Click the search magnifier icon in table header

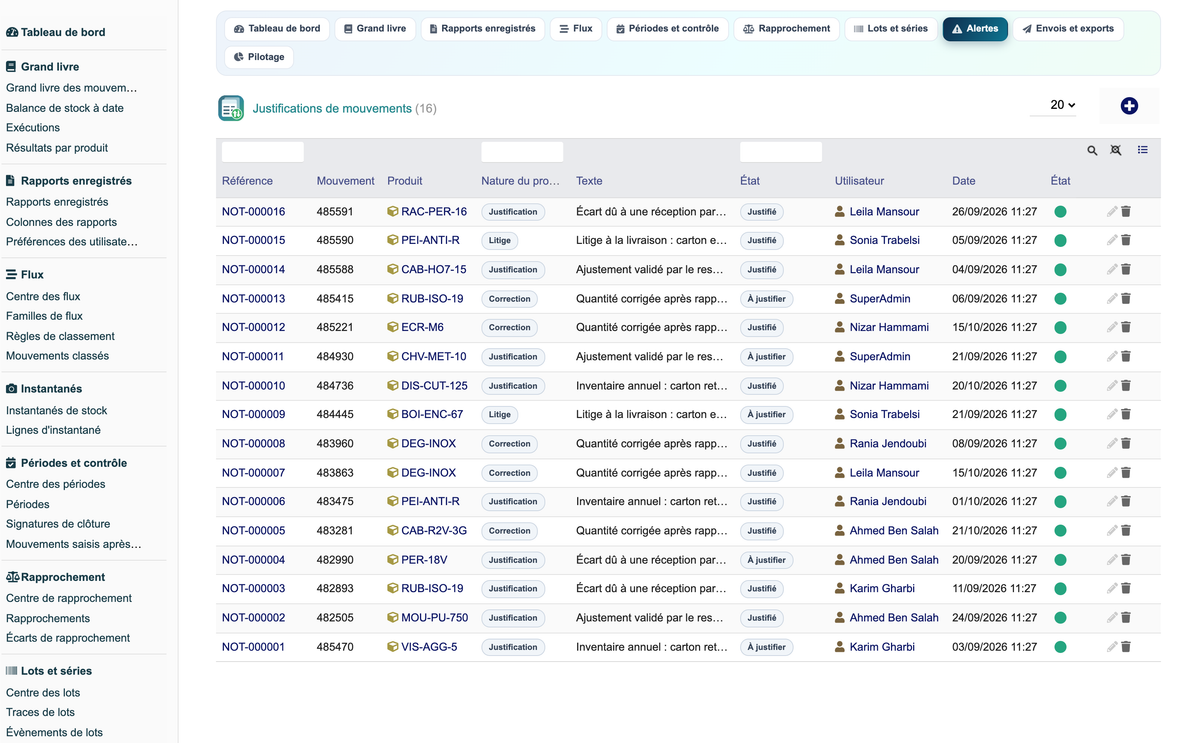click(1092, 150)
